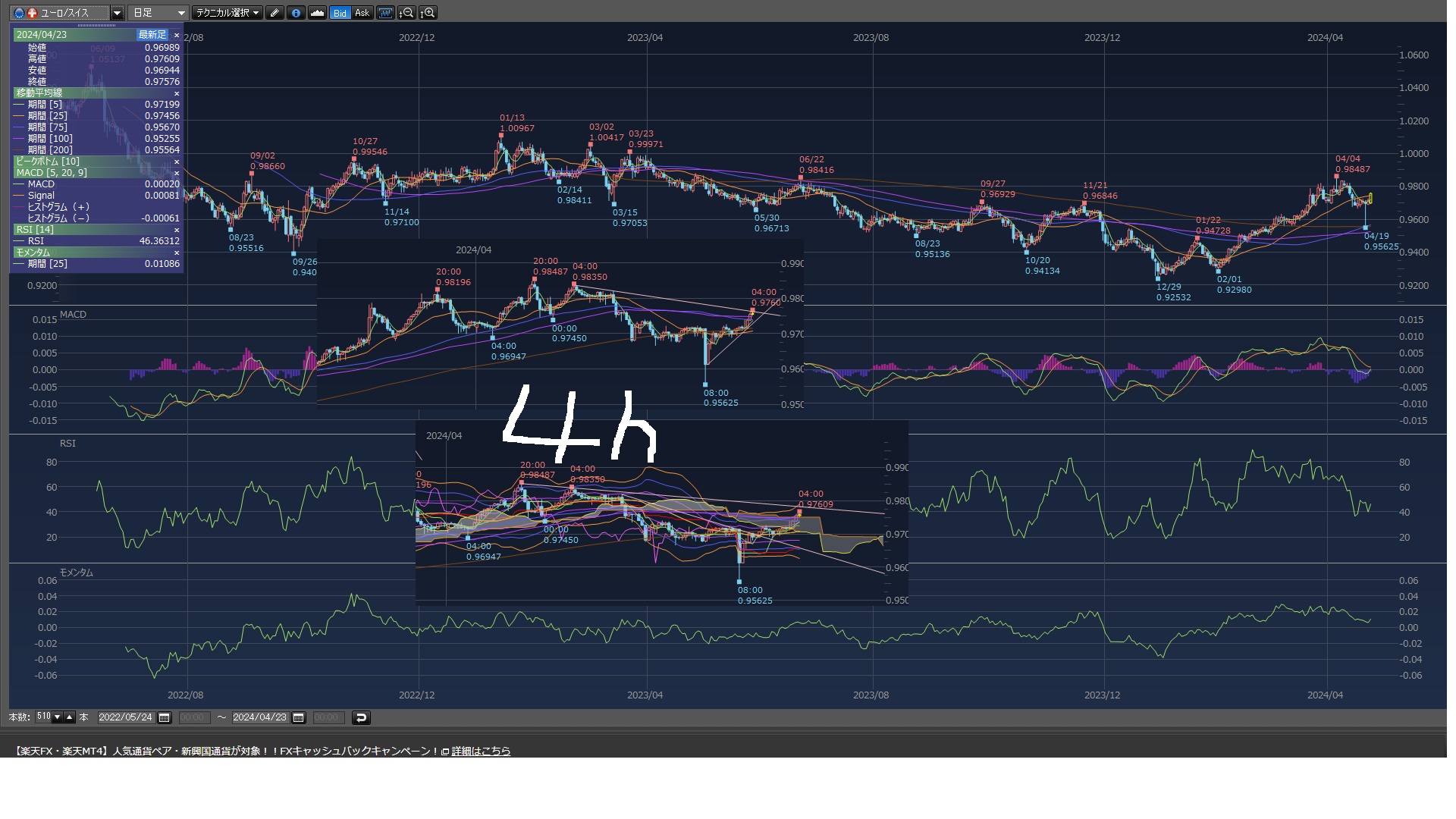Click the start date input field
Screen dimensions: 1456x819
(x=126, y=717)
